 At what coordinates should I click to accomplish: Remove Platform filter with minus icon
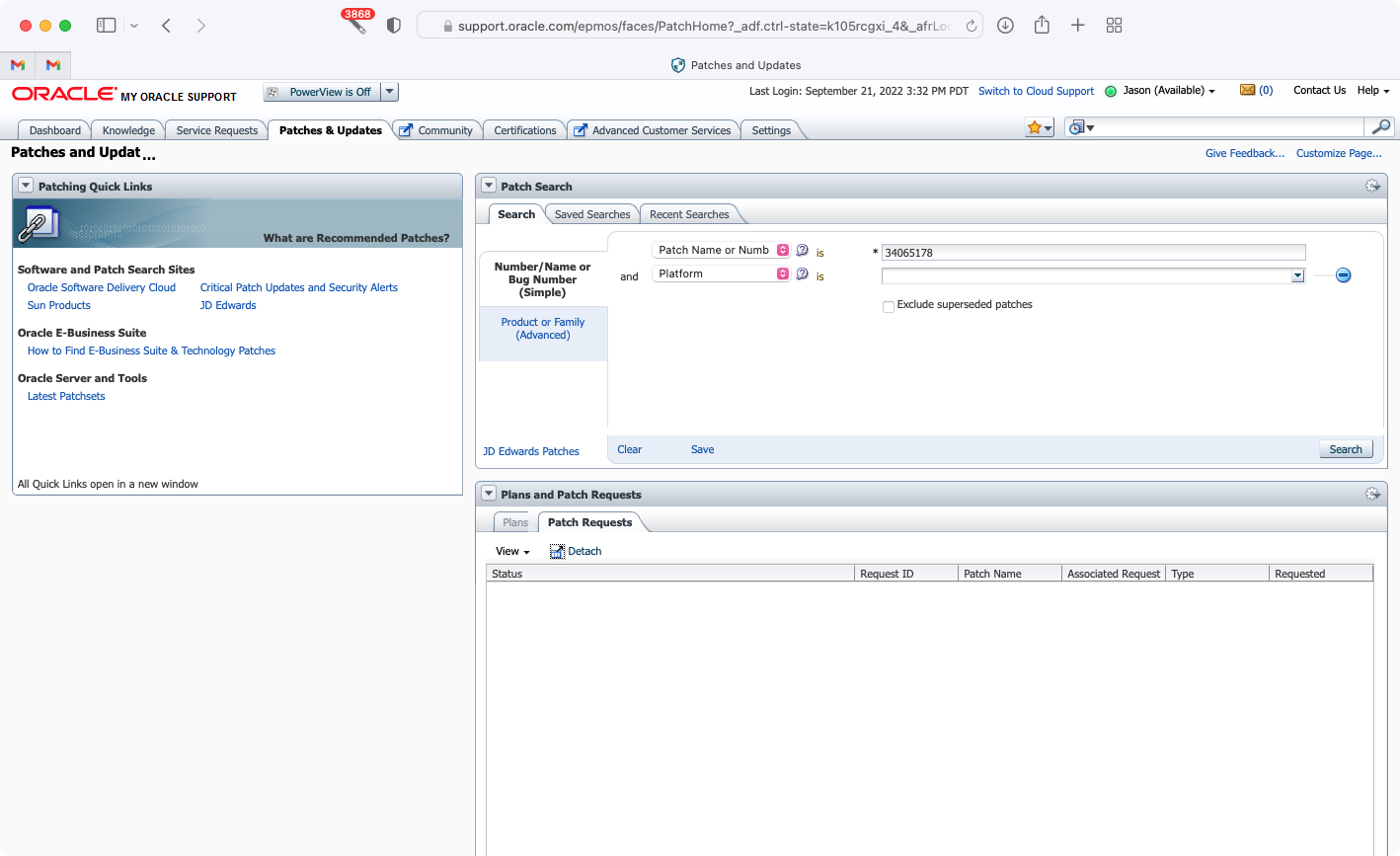pyautogui.click(x=1343, y=275)
